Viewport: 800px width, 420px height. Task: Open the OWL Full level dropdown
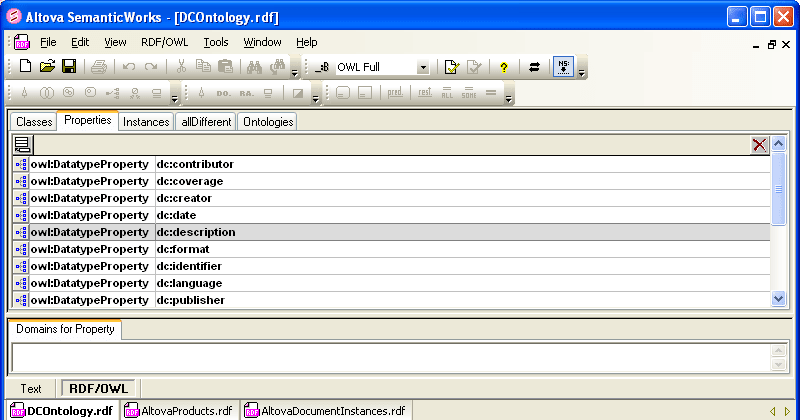[x=423, y=67]
